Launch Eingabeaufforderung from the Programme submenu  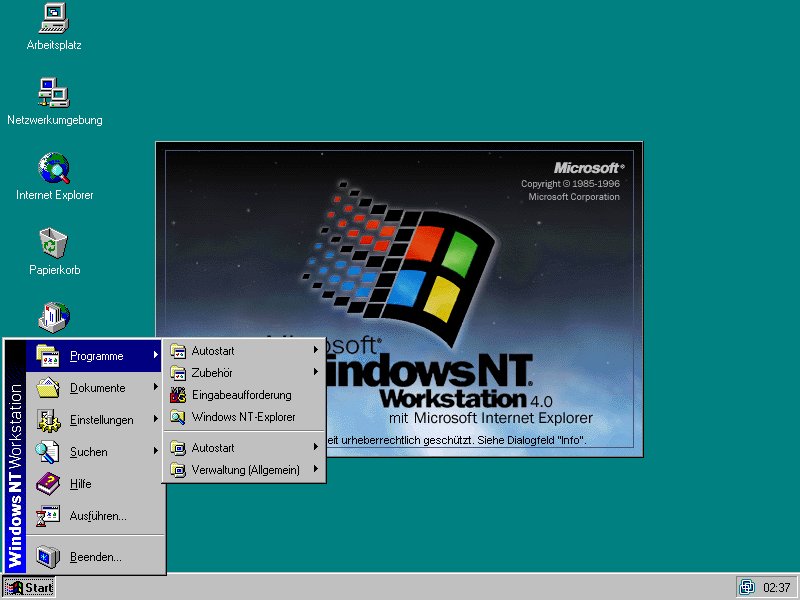[241, 395]
